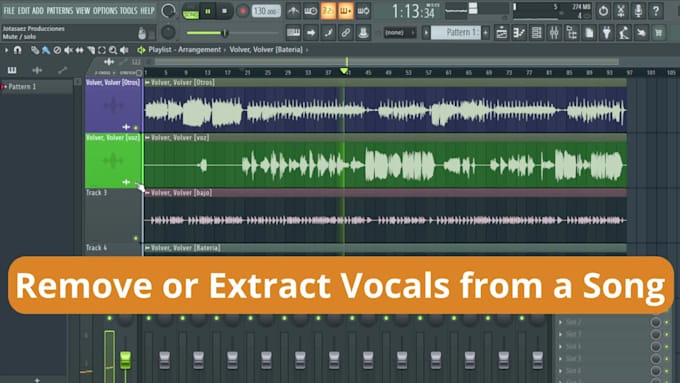
Task: Open pattern menu arrow left of Pattern 1
Action: pyautogui.click(x=426, y=33)
